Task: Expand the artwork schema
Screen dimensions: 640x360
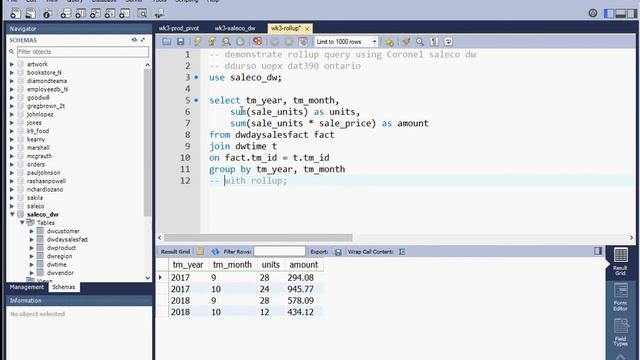Action: (12, 64)
